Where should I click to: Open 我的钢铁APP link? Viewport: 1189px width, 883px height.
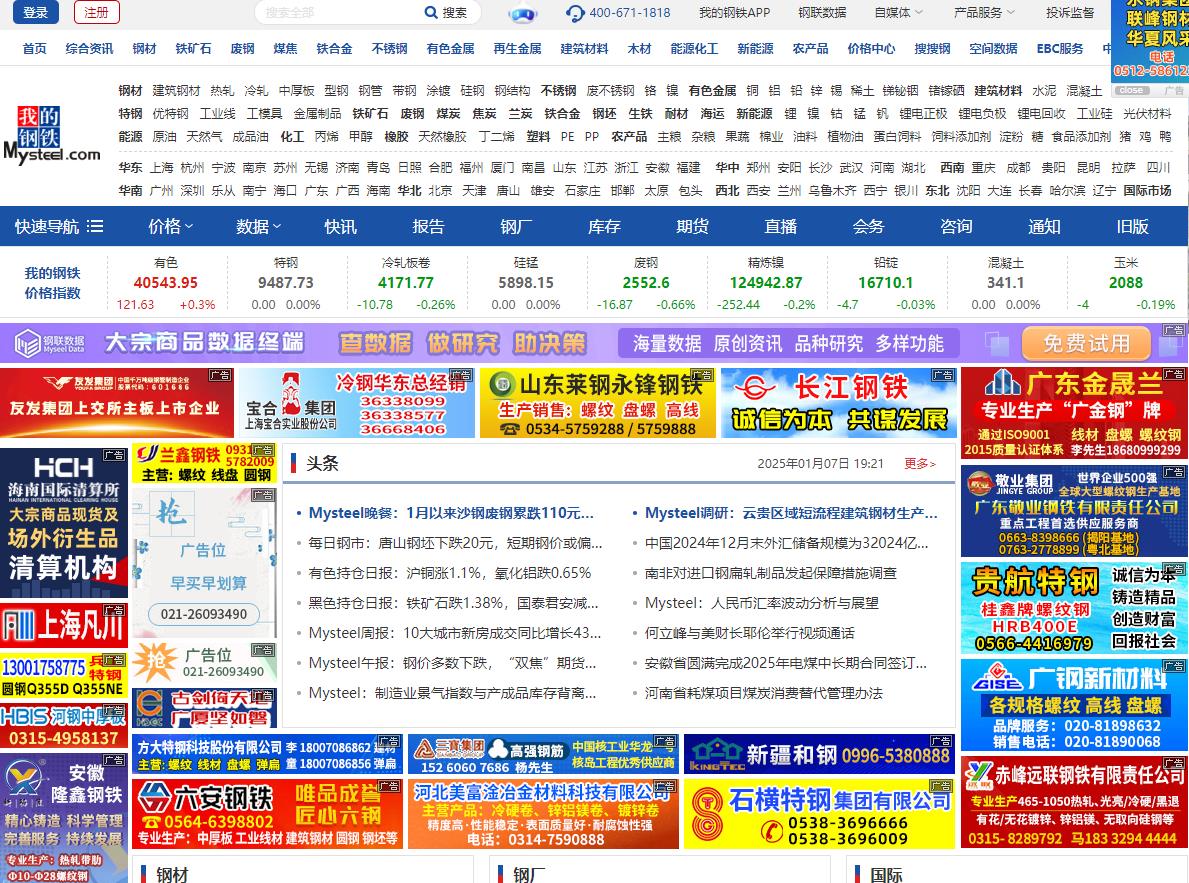[734, 12]
